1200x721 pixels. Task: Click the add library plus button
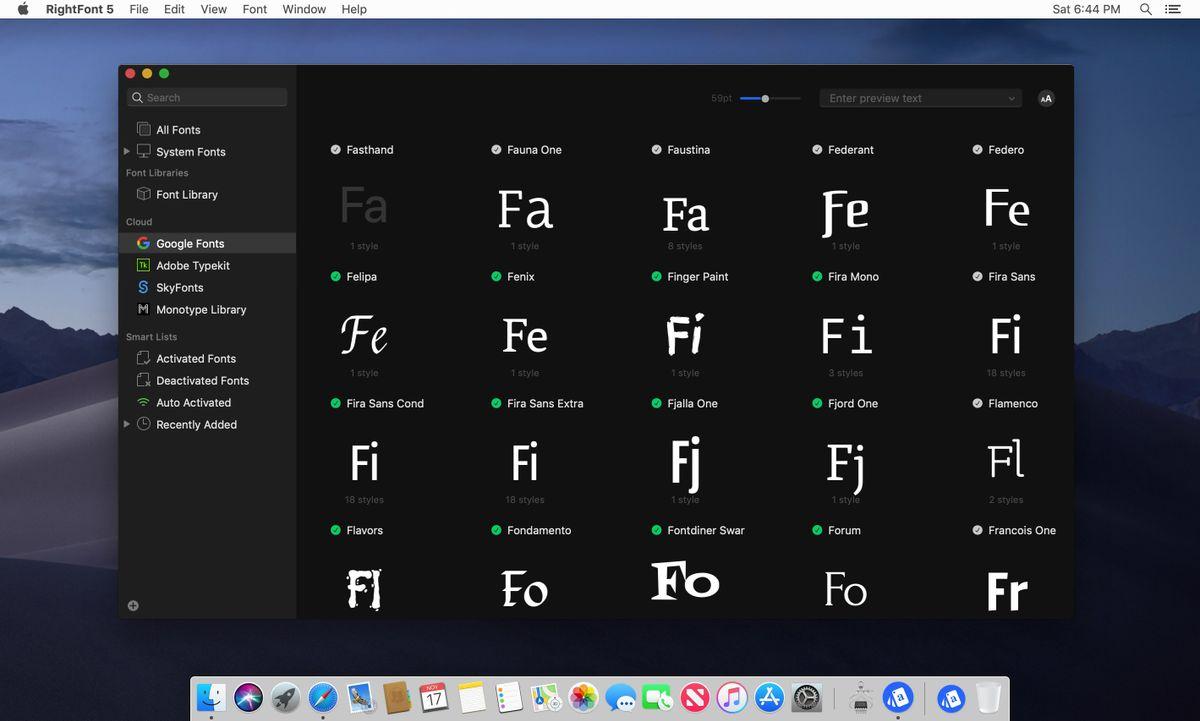tap(133, 605)
